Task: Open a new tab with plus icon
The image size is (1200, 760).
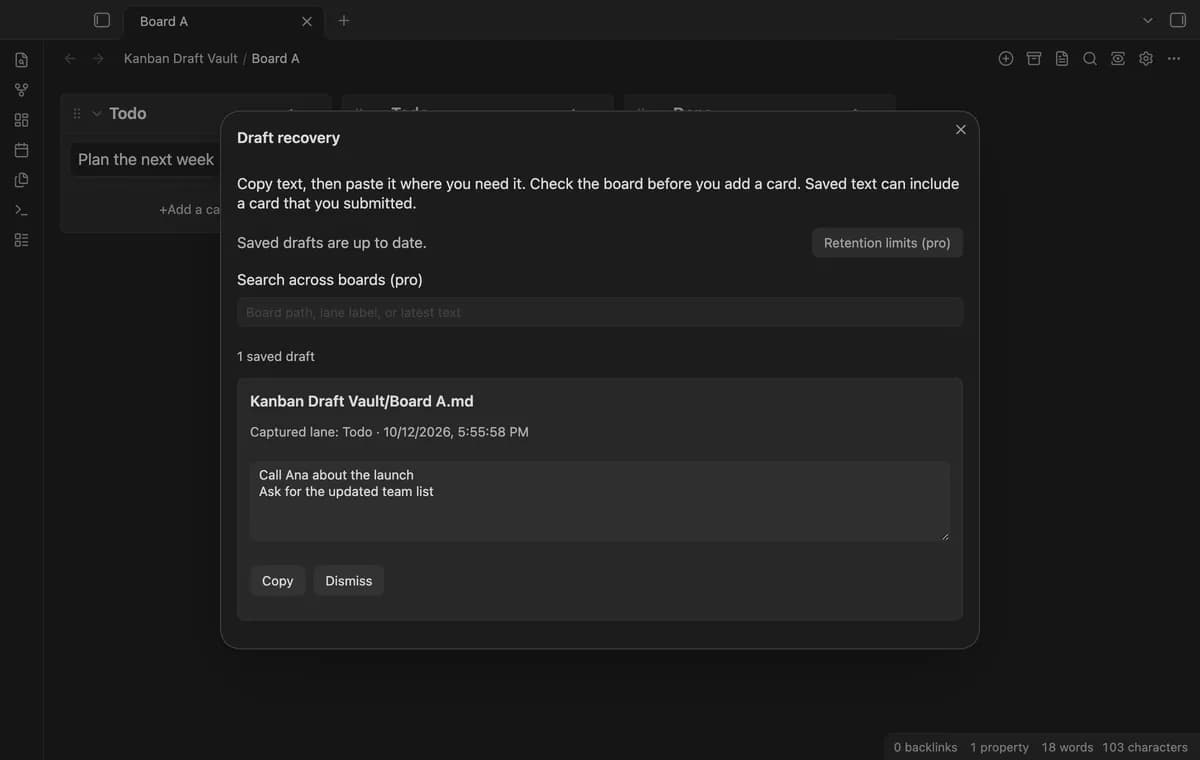Action: 344,20
